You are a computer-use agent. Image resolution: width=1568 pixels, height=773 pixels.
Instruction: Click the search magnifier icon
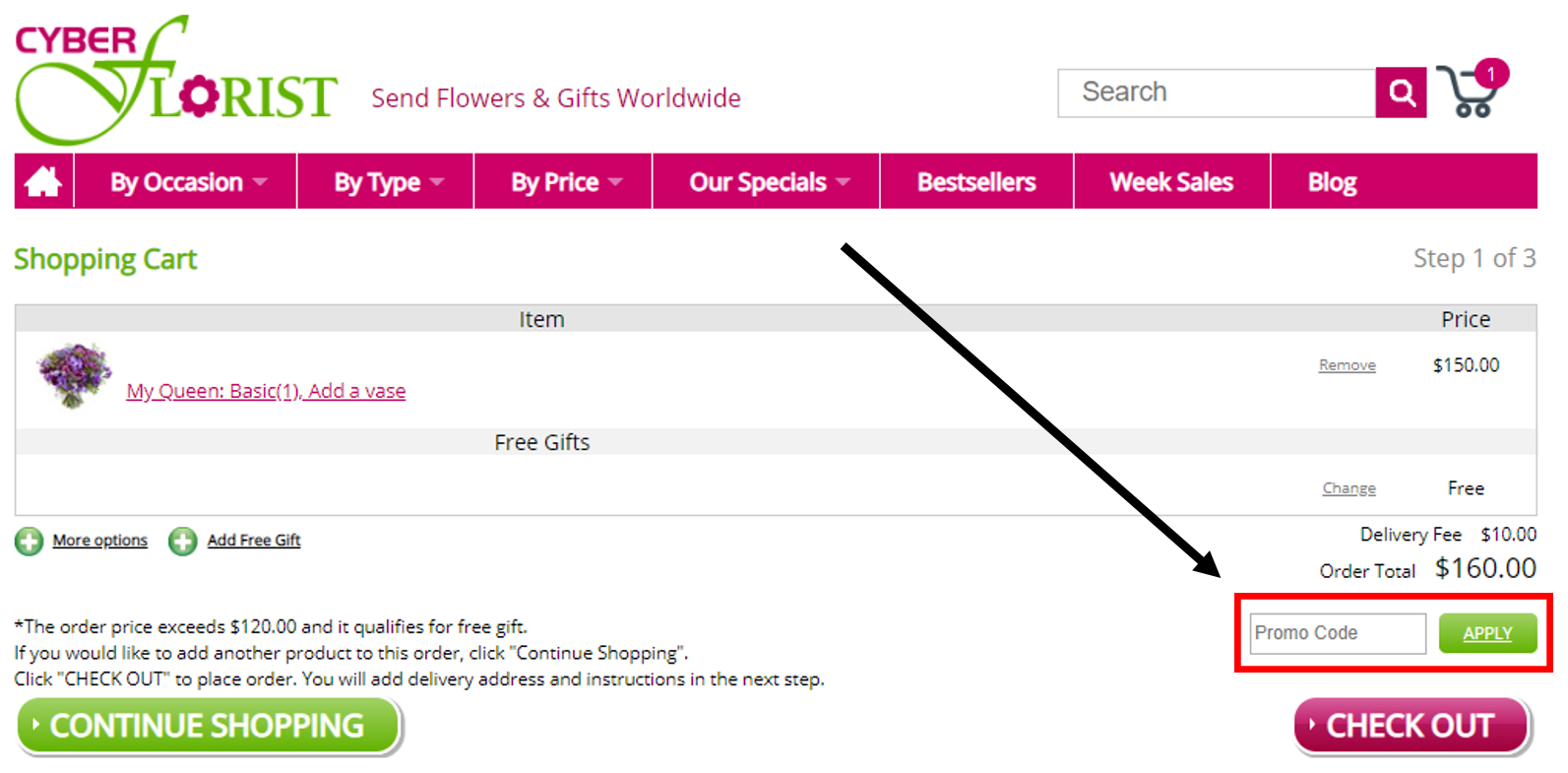[1402, 92]
